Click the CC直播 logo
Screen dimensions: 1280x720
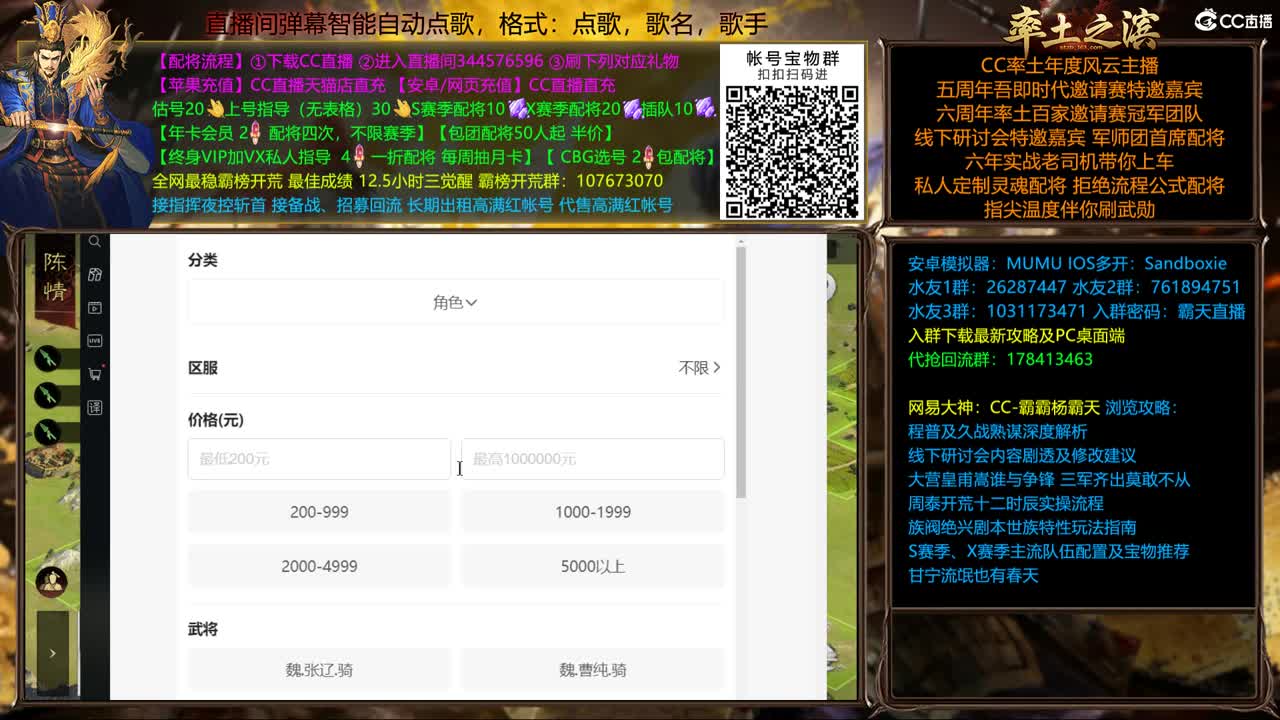[x=1233, y=21]
